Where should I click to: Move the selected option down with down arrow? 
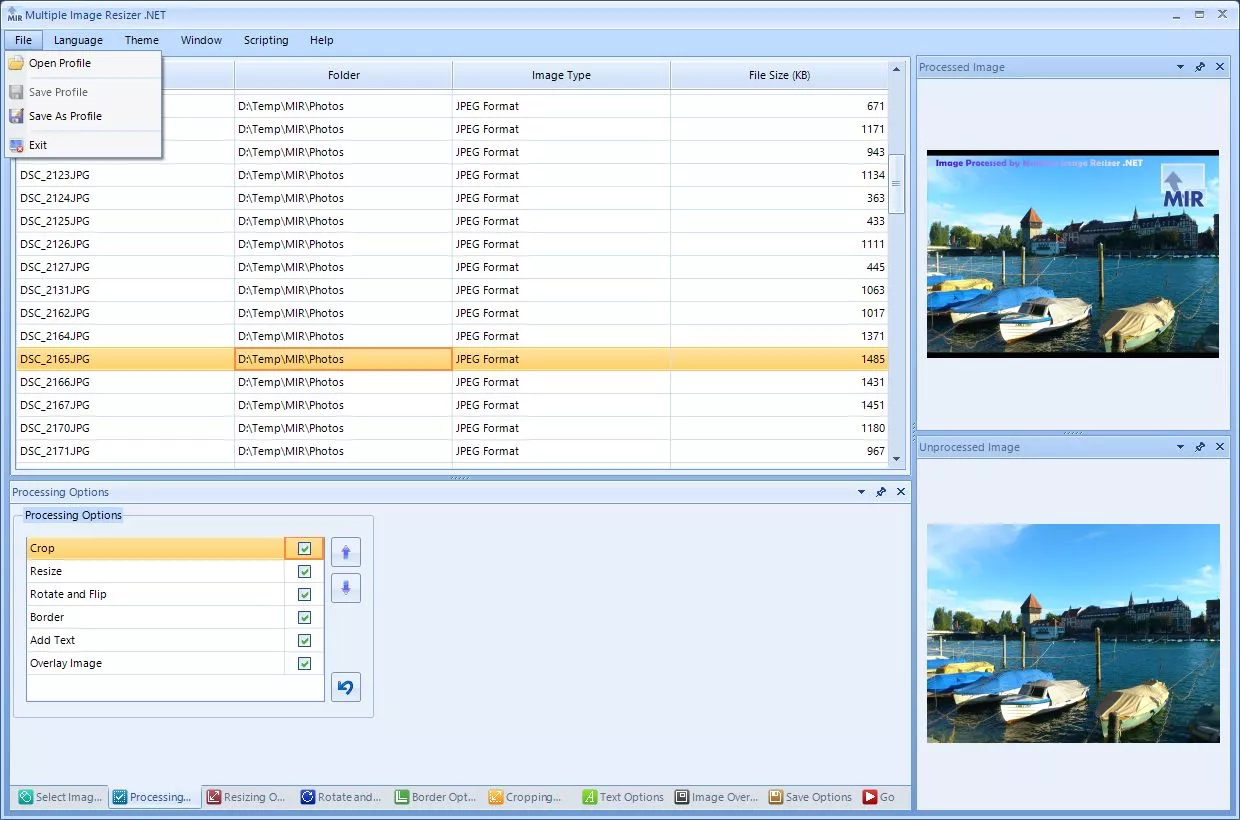(x=345, y=587)
